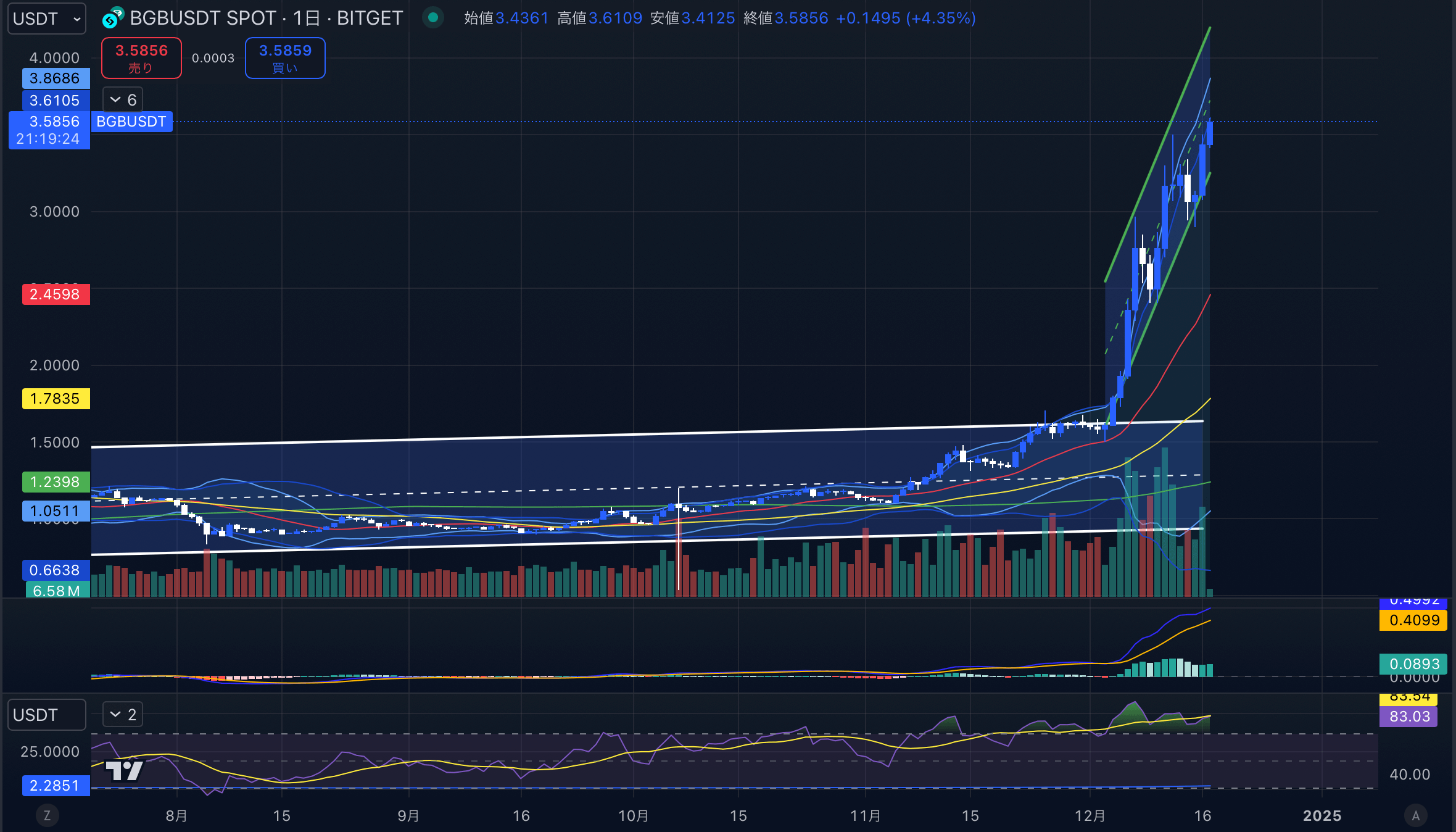Click the 6.58 M volume label

57,590
